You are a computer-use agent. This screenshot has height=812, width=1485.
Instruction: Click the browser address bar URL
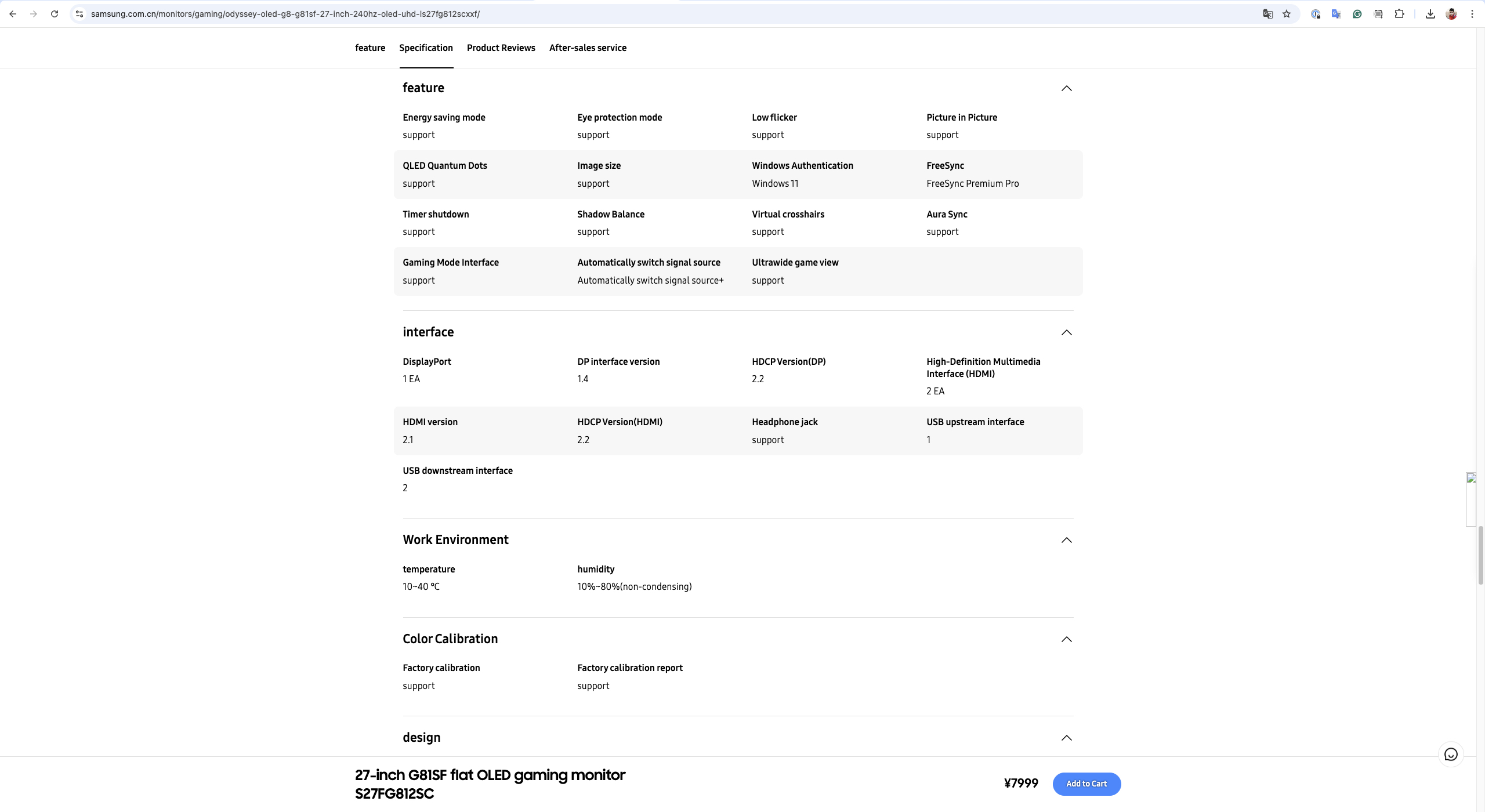click(285, 14)
